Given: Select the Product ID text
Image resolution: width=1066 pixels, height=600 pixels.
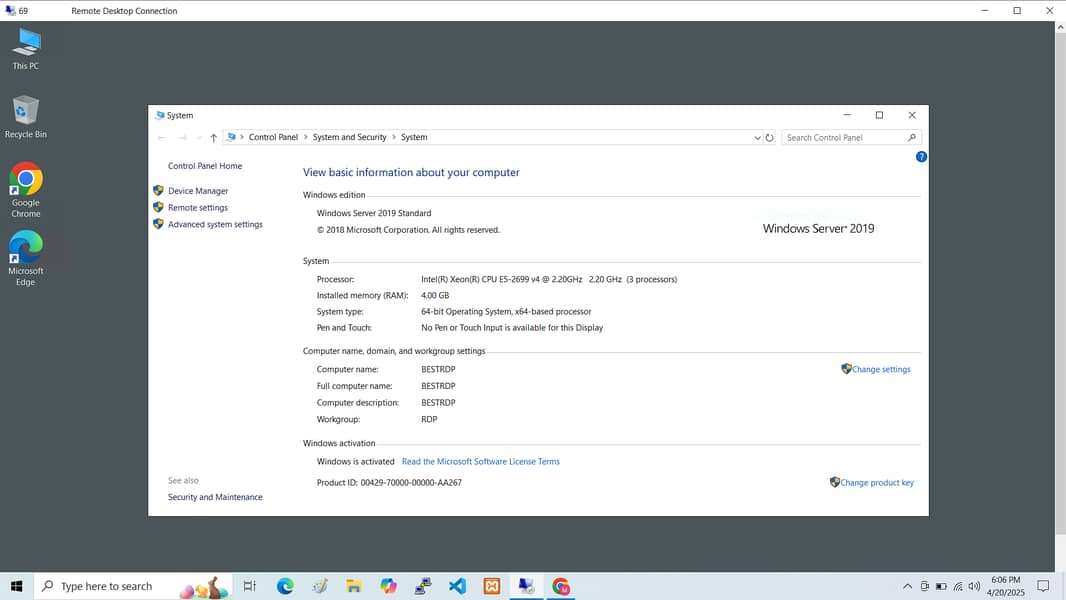Looking at the screenshot, I should point(389,482).
